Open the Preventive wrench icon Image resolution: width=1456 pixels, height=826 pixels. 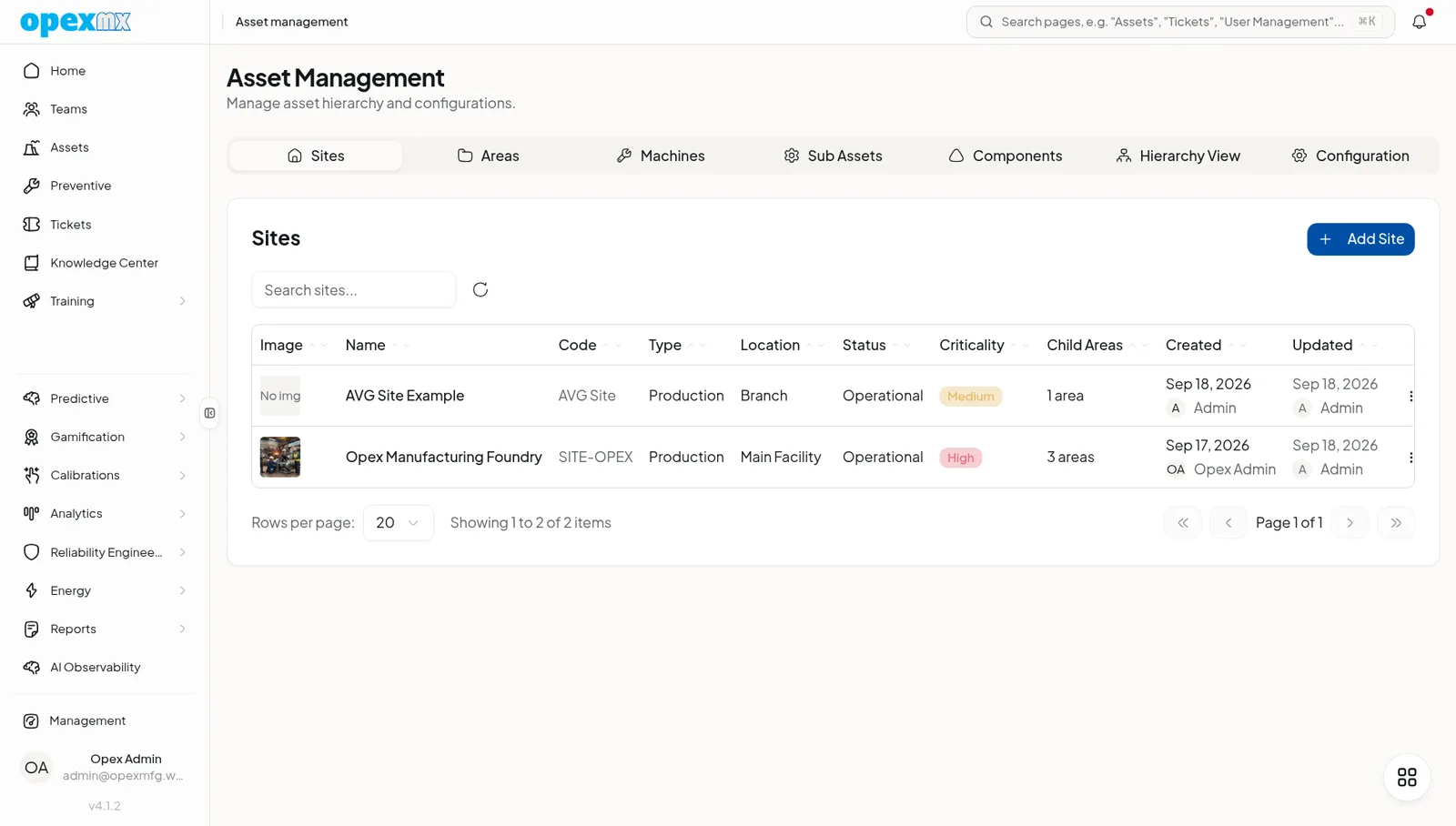click(x=32, y=186)
